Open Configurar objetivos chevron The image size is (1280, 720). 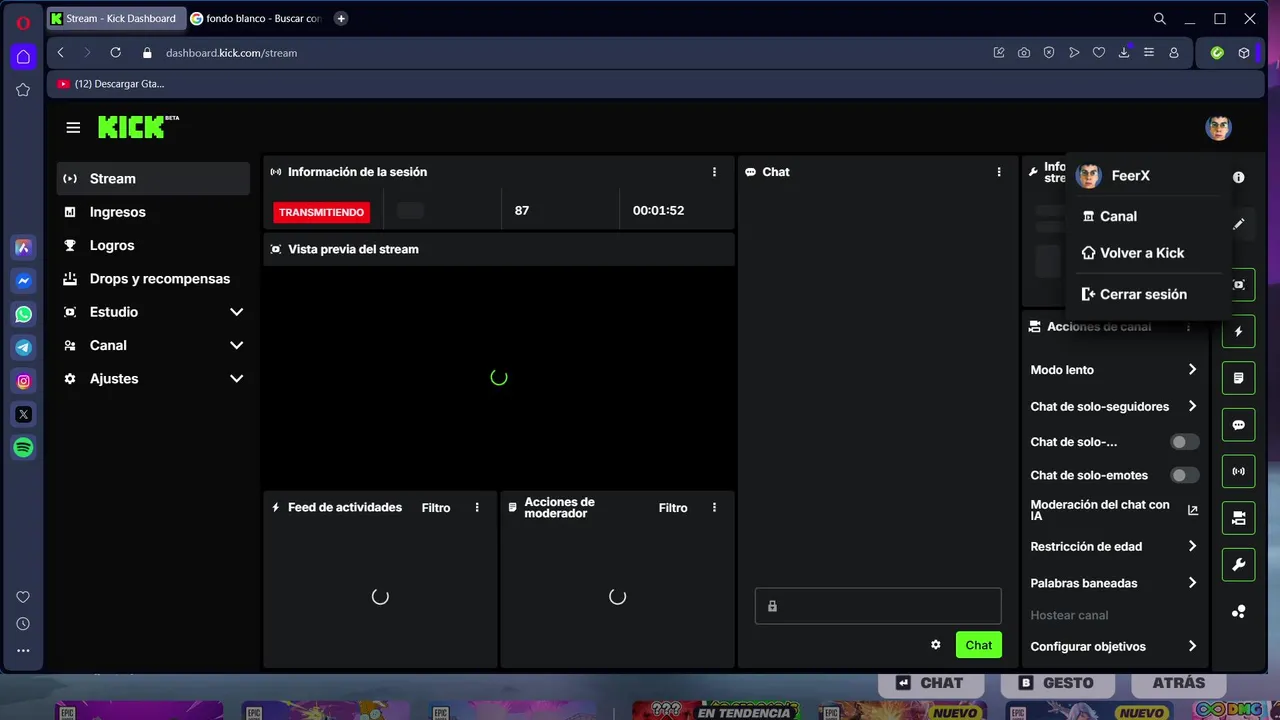click(1192, 646)
